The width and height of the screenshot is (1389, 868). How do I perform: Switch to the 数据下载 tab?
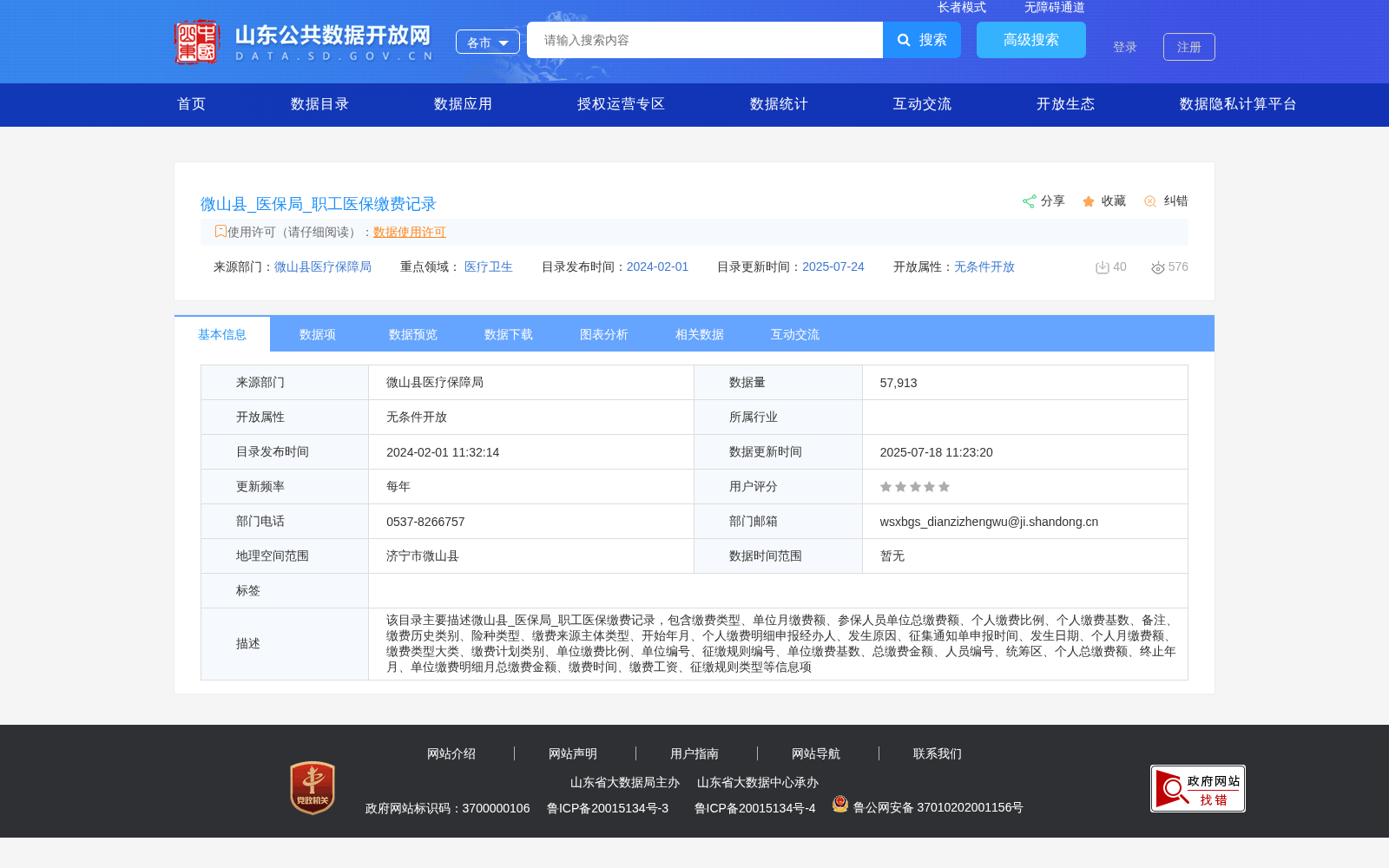pyautogui.click(x=509, y=334)
